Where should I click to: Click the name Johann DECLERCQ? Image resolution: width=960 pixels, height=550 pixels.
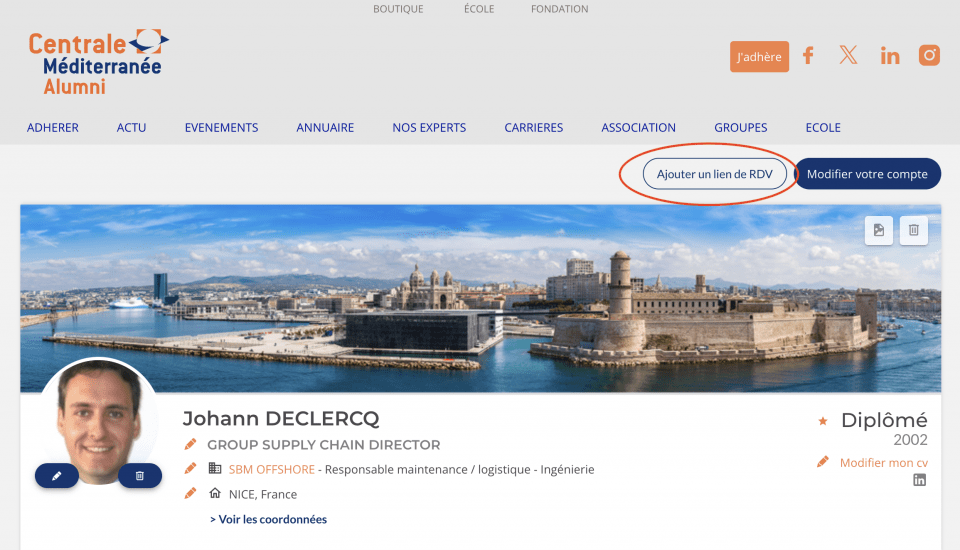pyautogui.click(x=281, y=419)
